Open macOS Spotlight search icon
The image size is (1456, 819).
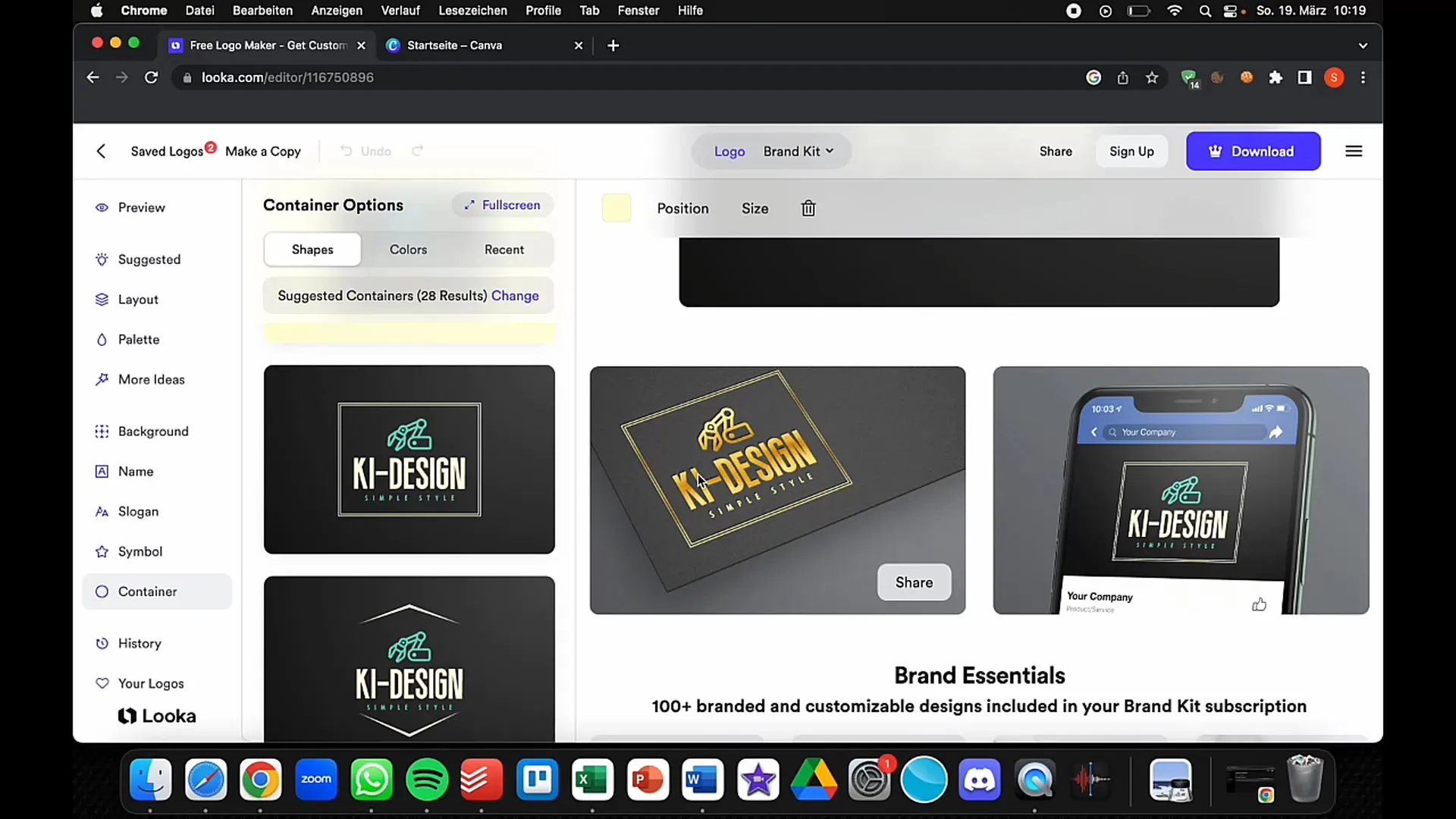coord(1205,11)
